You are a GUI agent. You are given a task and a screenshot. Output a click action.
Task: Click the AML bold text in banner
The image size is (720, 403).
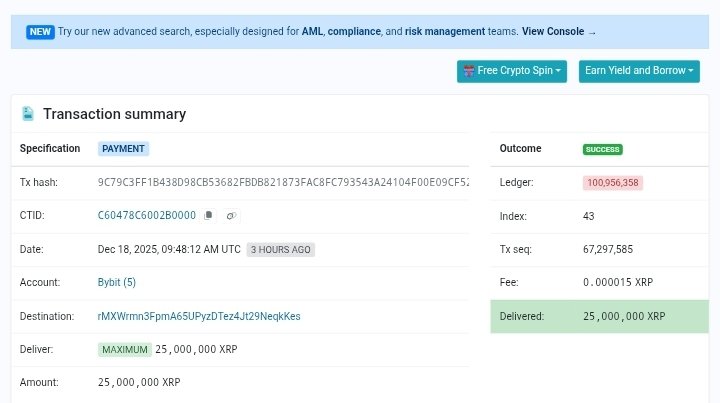(x=312, y=32)
